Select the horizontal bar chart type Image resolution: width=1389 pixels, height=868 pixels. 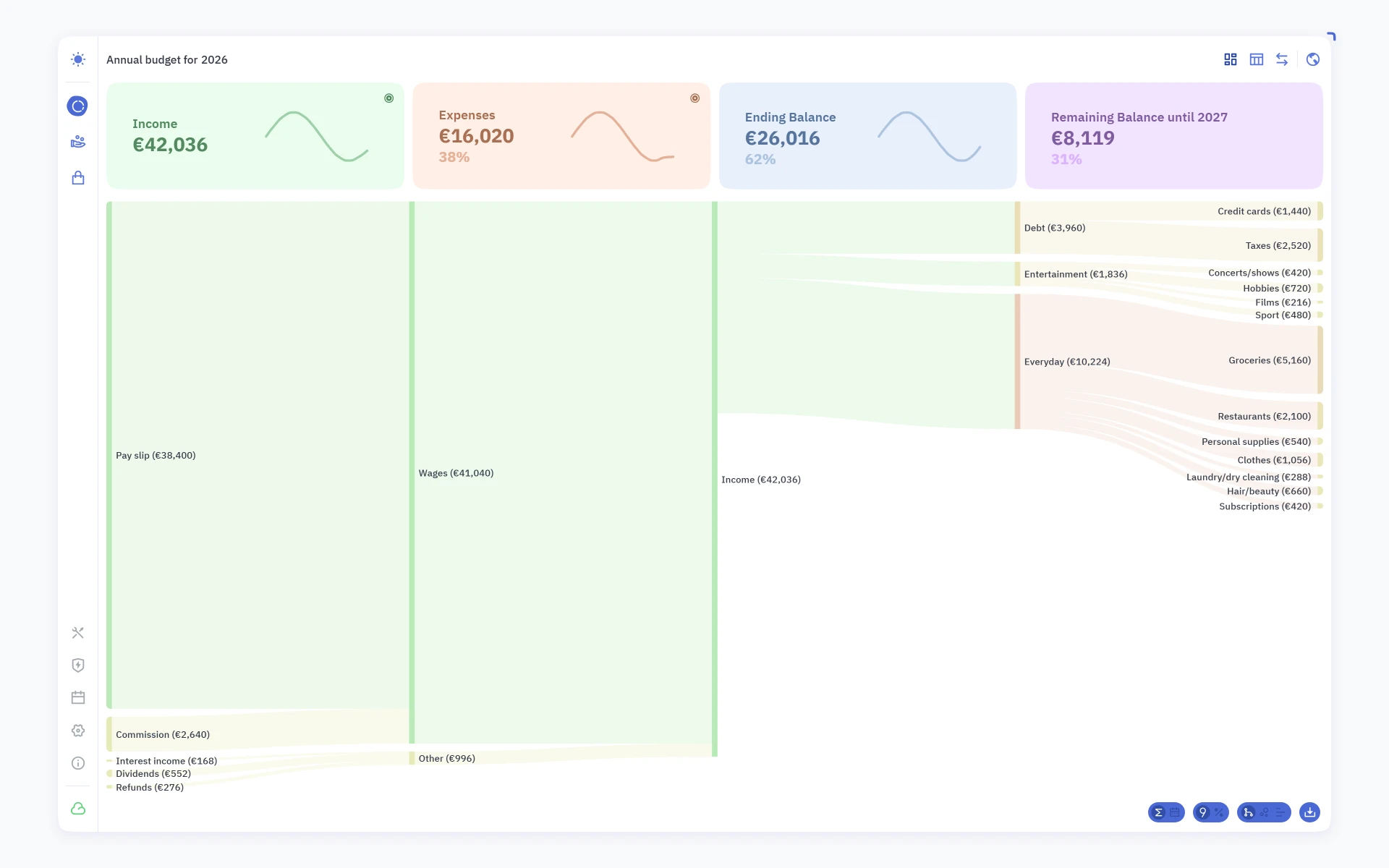coord(1280,812)
